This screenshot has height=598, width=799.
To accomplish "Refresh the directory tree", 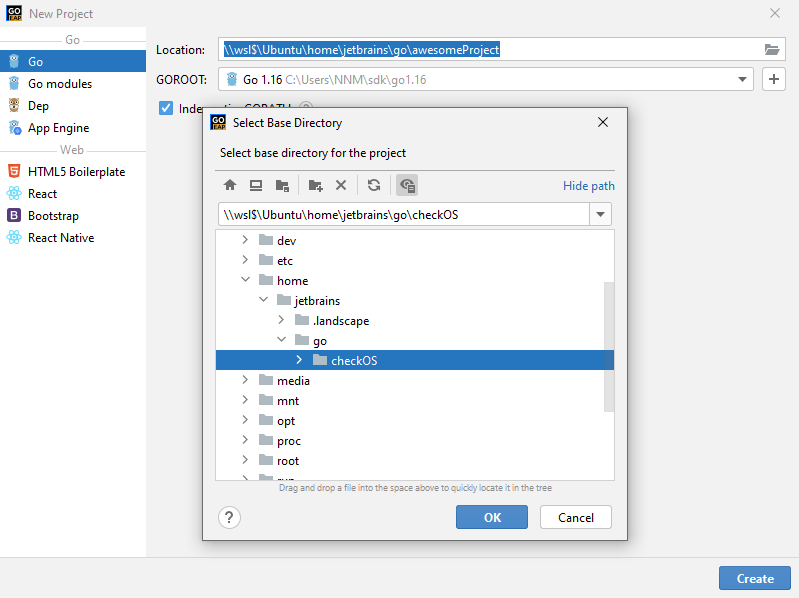I will pyautogui.click(x=374, y=185).
